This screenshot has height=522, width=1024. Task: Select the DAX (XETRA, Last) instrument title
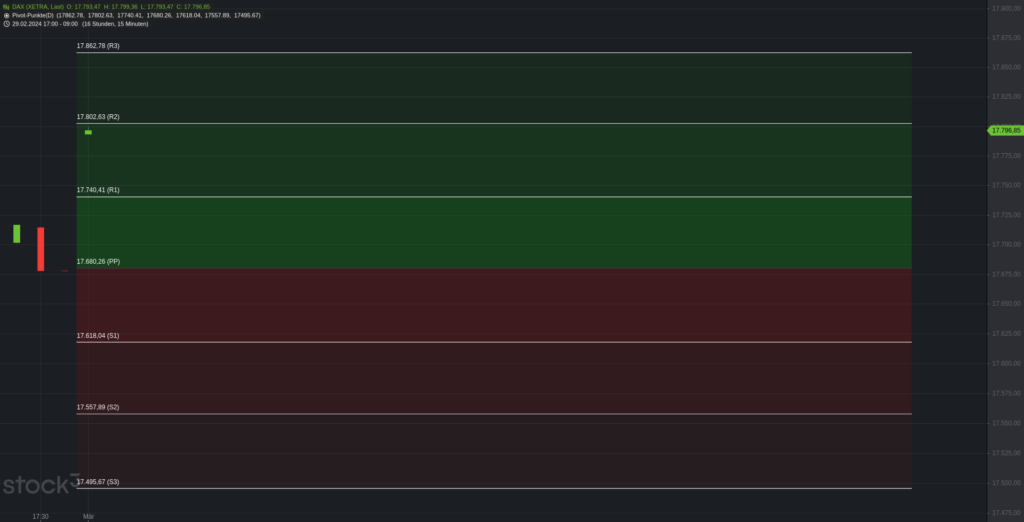[38, 7]
